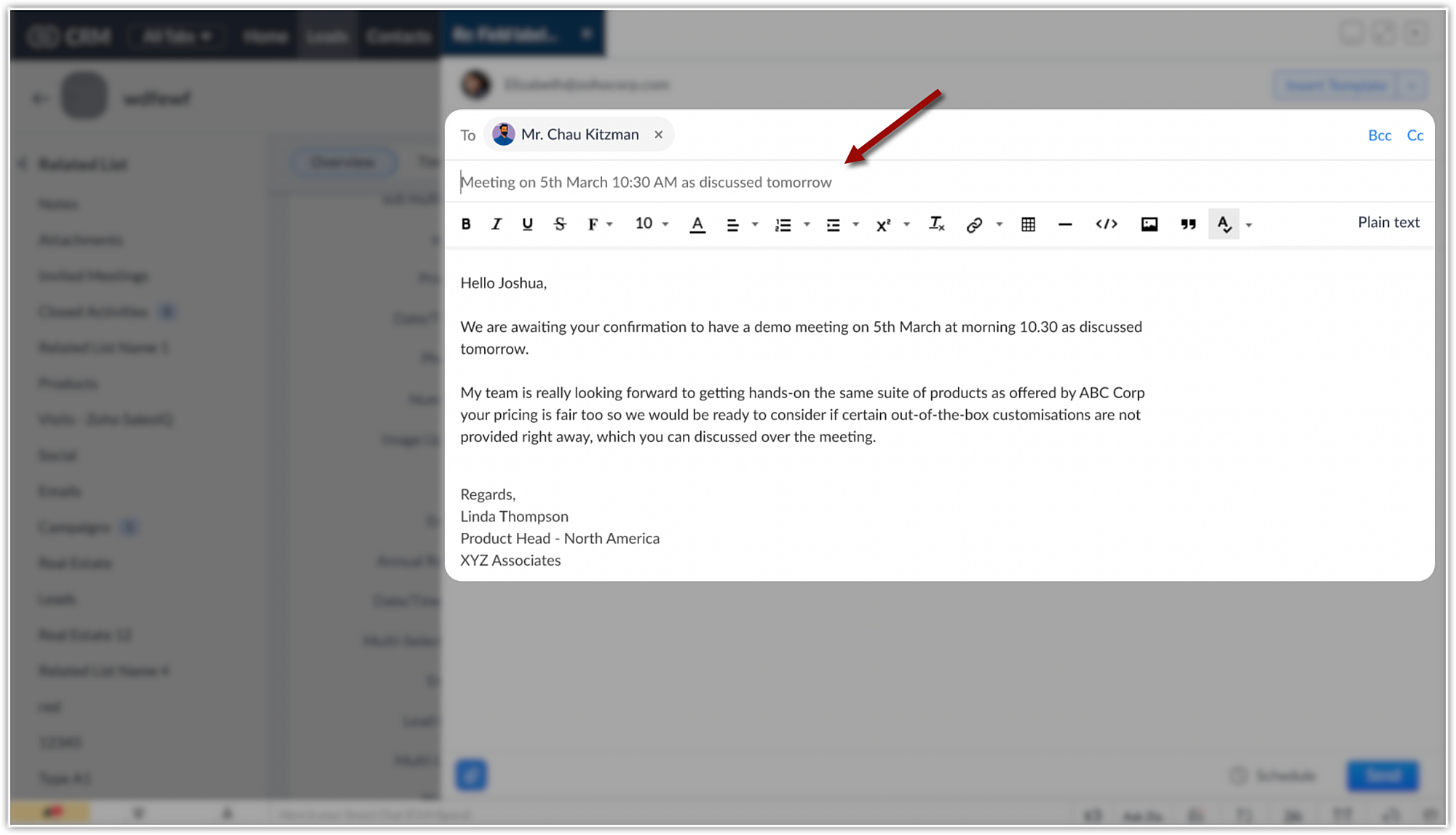
Task: Insert HTML code snippet
Action: click(1106, 224)
